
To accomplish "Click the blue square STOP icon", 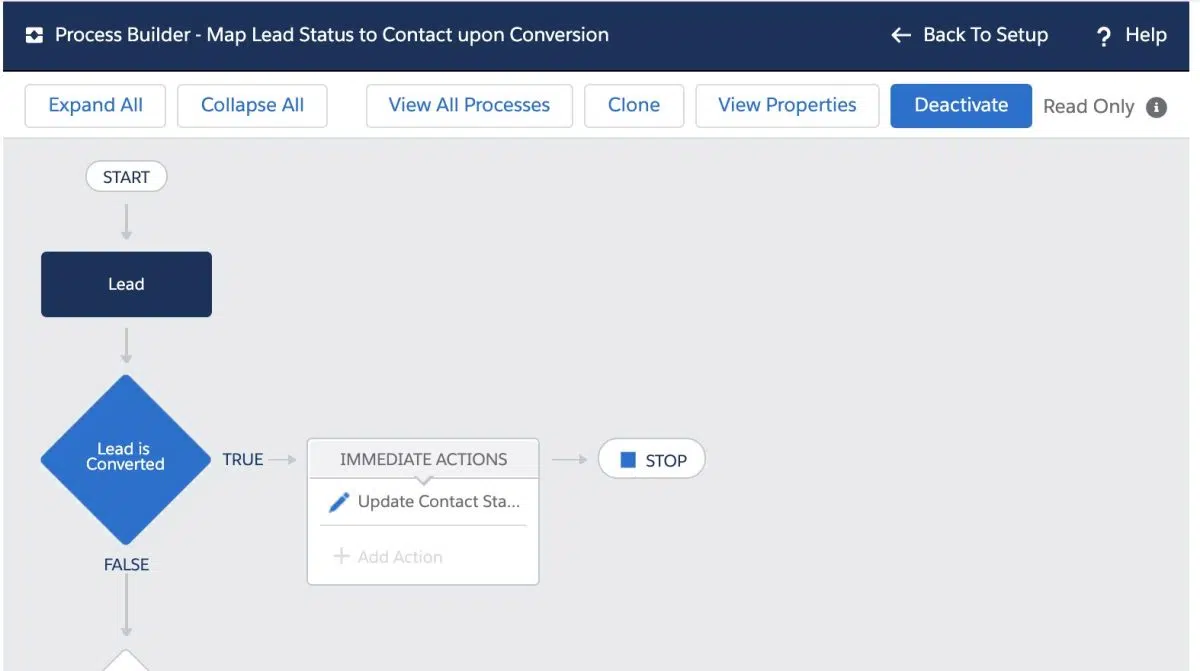I will click(628, 460).
